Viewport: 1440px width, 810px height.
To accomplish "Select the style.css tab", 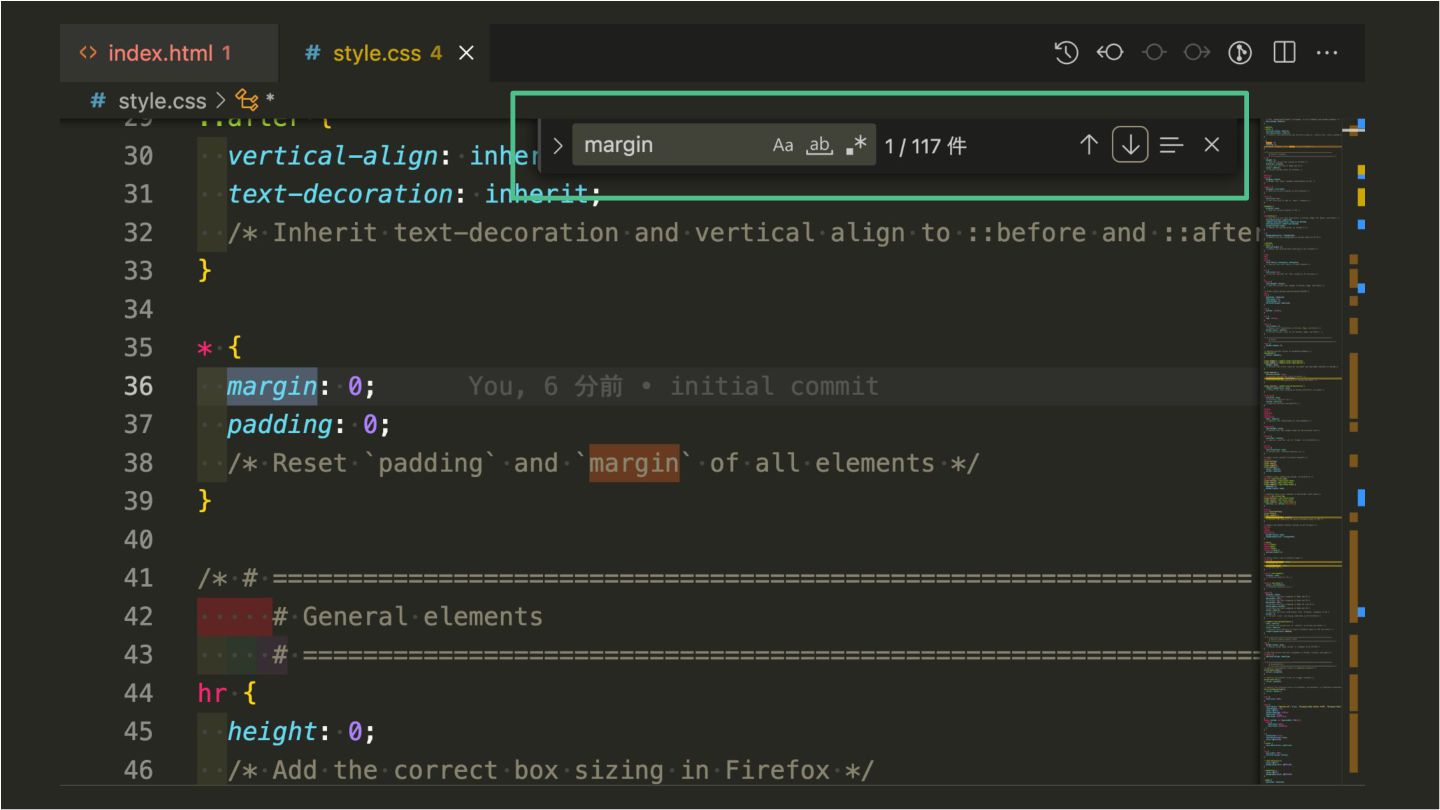I will point(376,53).
